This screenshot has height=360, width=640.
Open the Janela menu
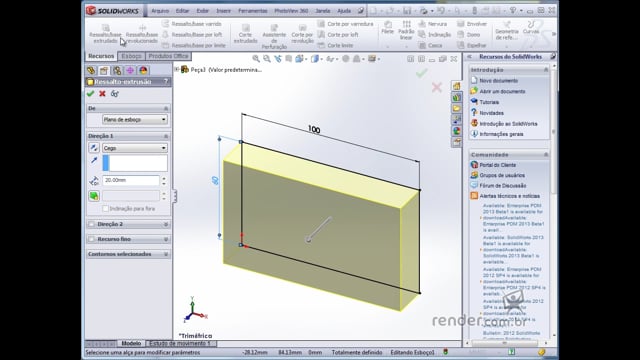pos(322,11)
